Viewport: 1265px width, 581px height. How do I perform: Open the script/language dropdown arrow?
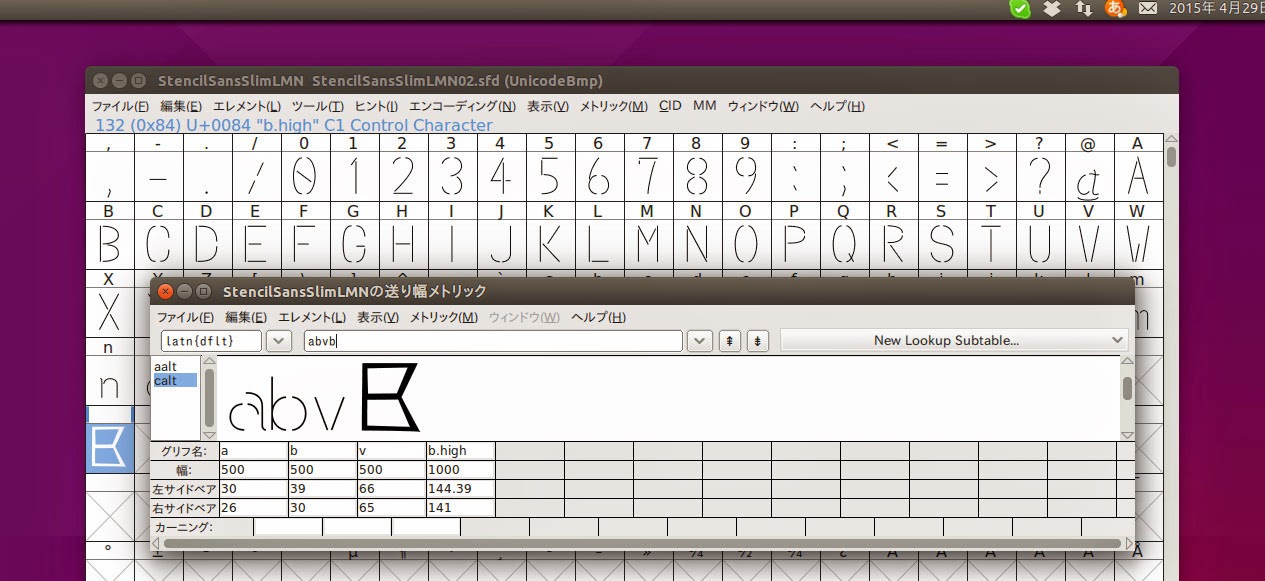tap(277, 341)
